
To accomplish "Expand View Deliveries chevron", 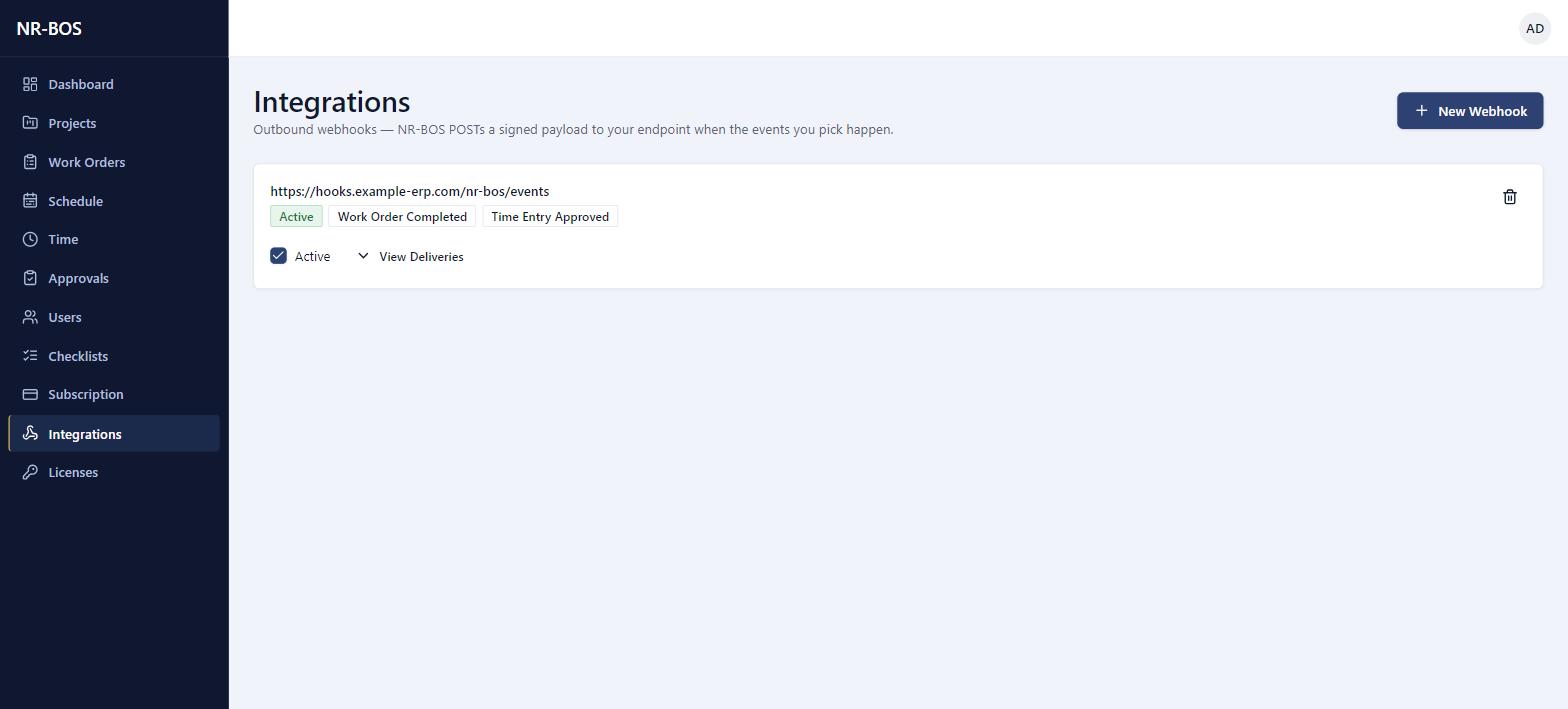I will click(x=363, y=256).
